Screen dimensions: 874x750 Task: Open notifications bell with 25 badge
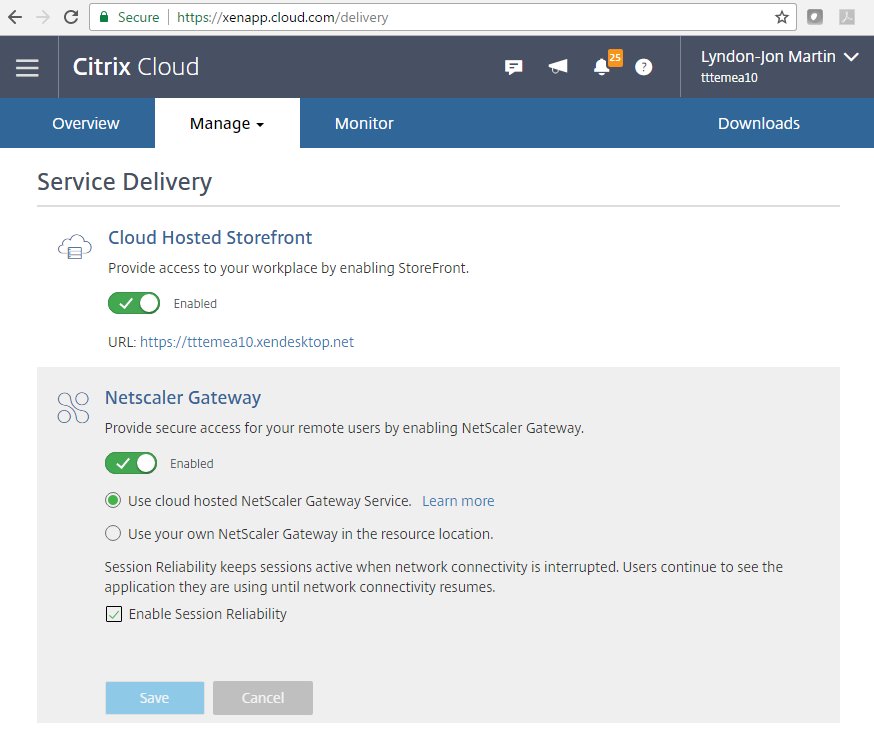[606, 65]
